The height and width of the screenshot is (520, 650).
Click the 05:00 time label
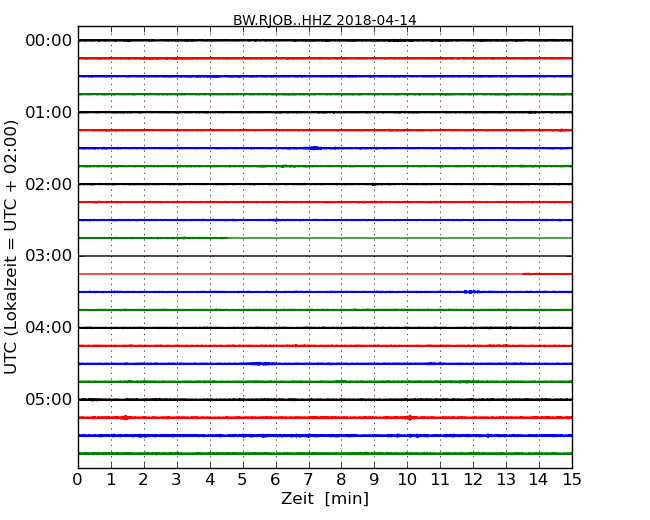(x=49, y=399)
